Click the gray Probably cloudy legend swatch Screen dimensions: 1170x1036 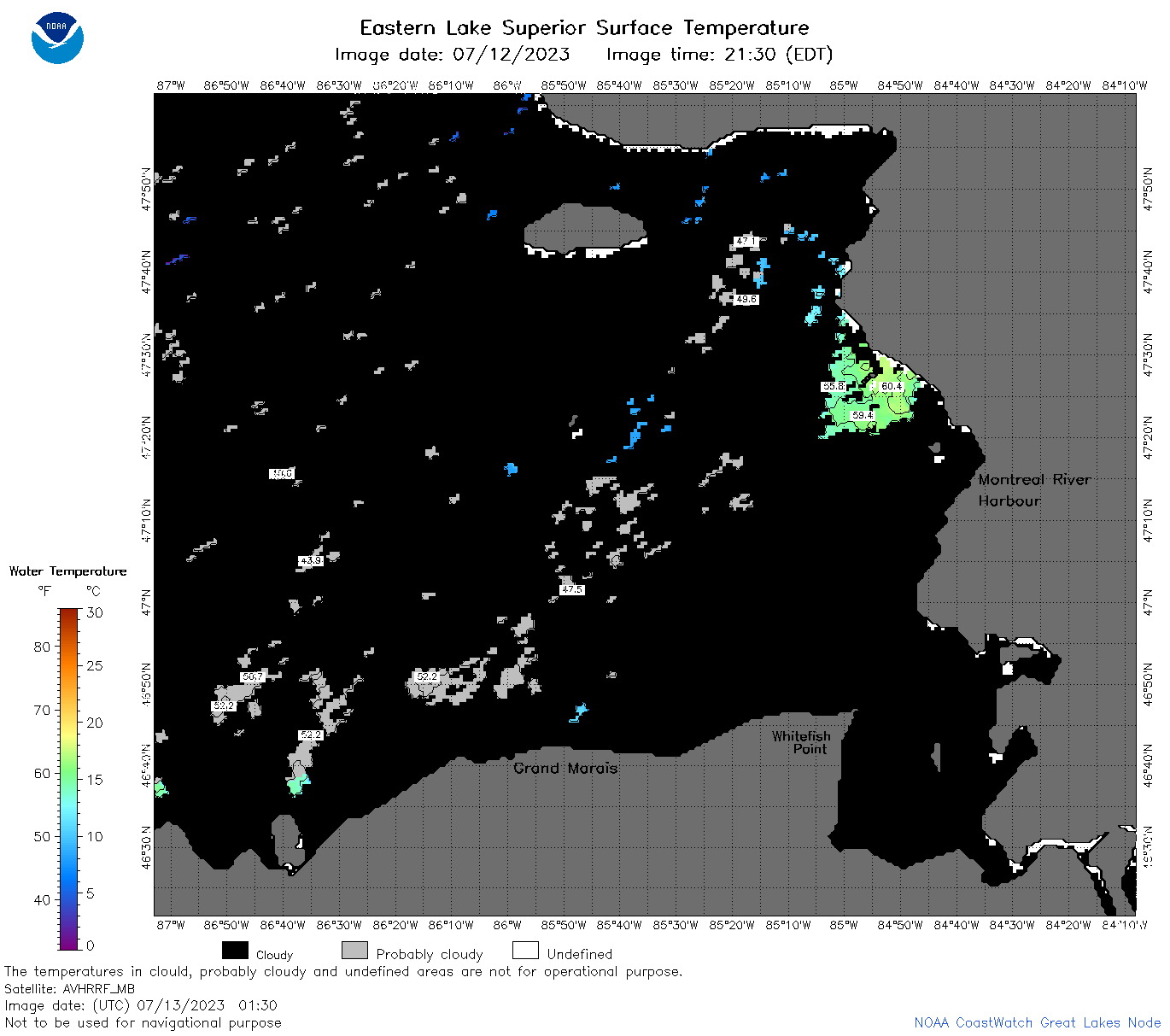click(x=354, y=951)
